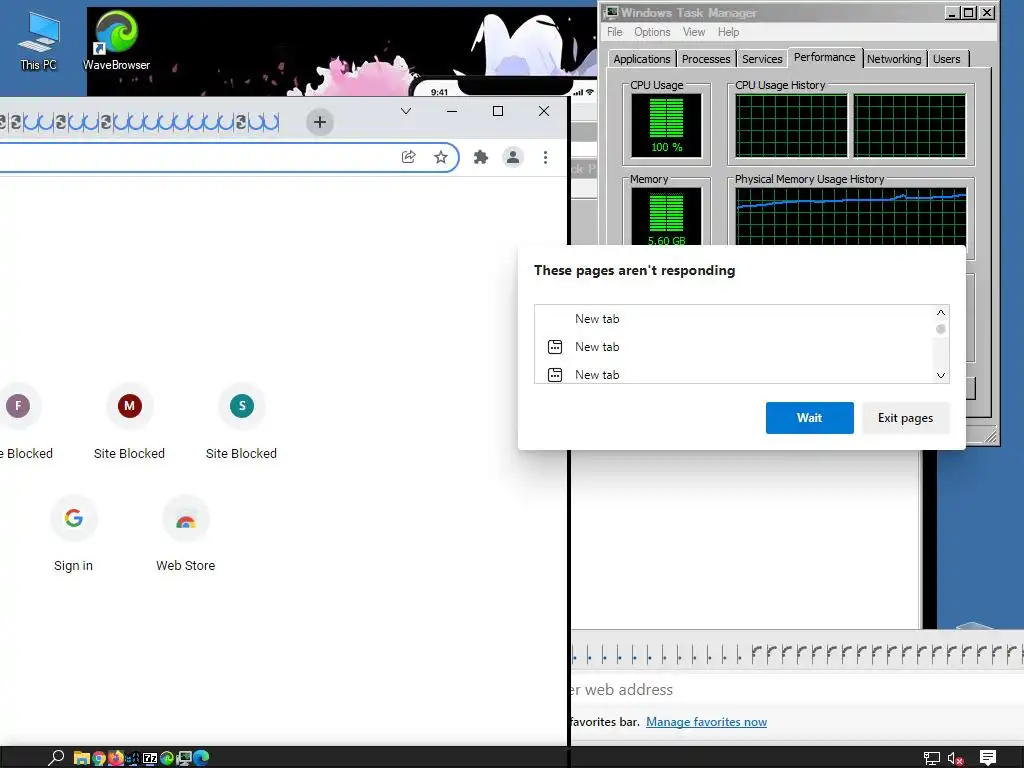Open the Options menu in Task Manager
This screenshot has height=768, width=1024.
[x=652, y=32]
